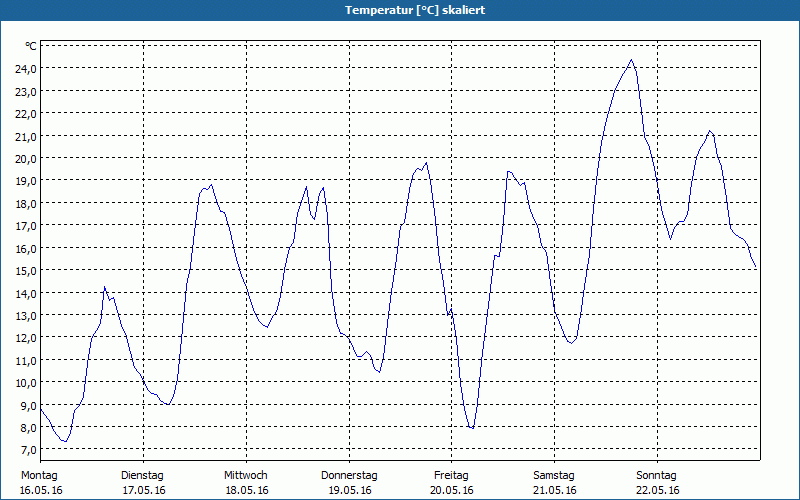Click the Friday minimum near 8°C
This screenshot has height=500, width=800.
point(472,428)
